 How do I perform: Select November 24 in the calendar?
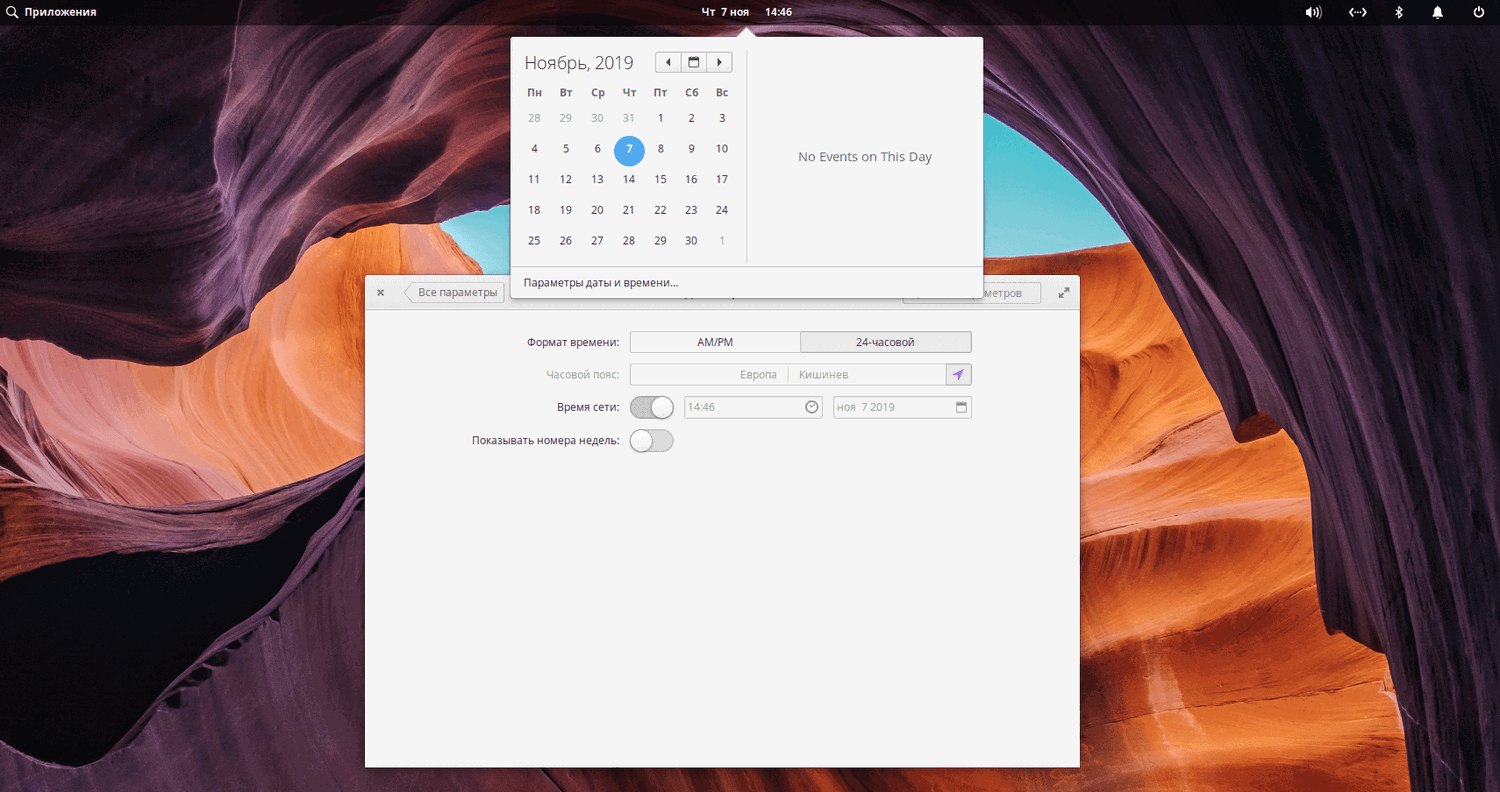722,210
